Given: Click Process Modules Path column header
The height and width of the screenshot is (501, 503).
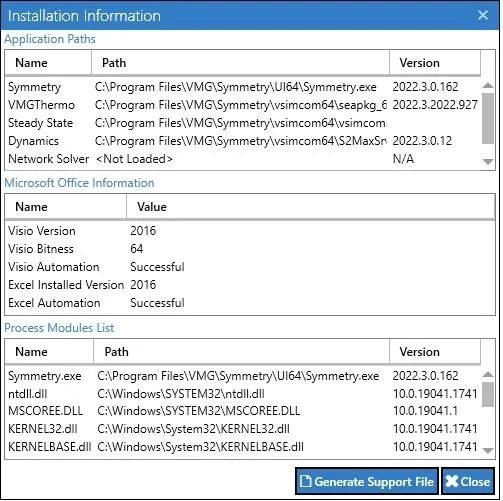Looking at the screenshot, I should [x=241, y=352].
